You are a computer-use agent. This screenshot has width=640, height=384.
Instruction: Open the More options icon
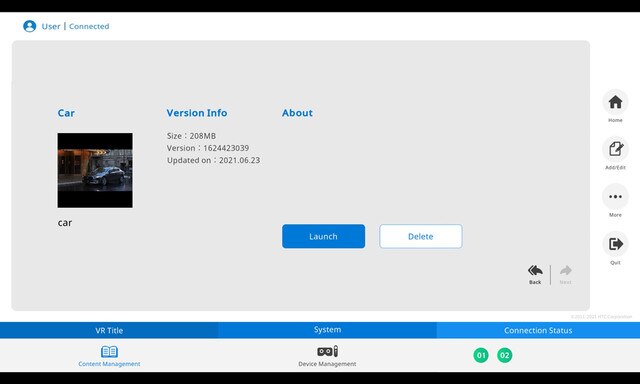pyautogui.click(x=615, y=197)
